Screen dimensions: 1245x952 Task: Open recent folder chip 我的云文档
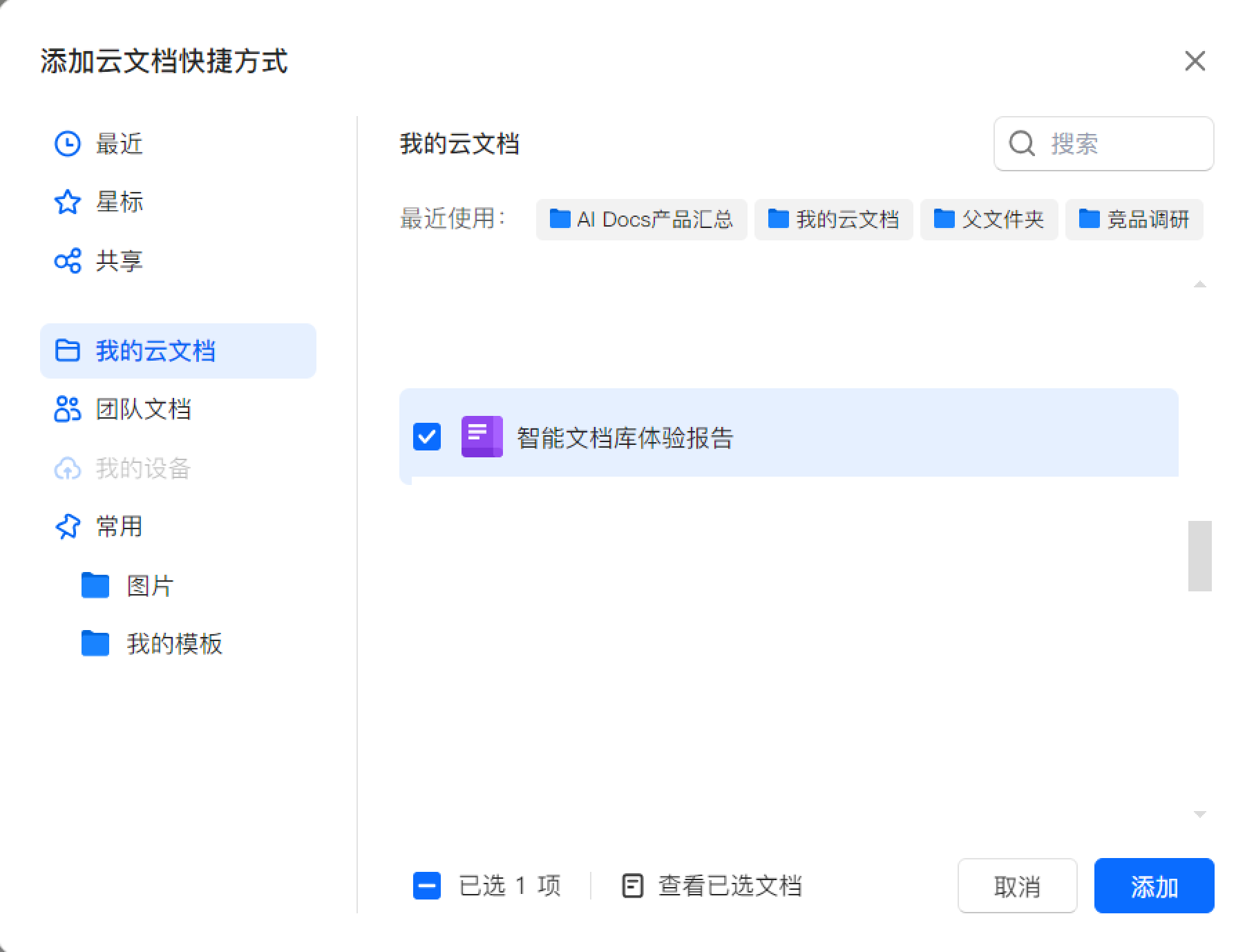coord(833,220)
